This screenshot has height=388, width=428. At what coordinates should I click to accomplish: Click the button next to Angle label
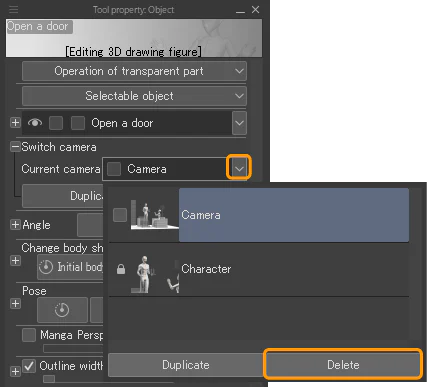tap(90, 225)
